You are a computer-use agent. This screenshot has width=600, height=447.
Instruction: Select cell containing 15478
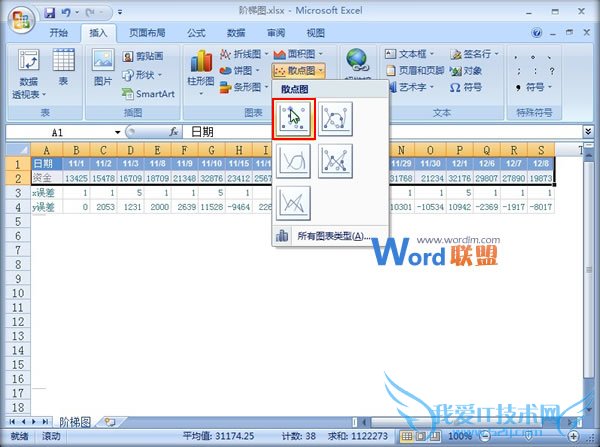pyautogui.click(x=103, y=178)
